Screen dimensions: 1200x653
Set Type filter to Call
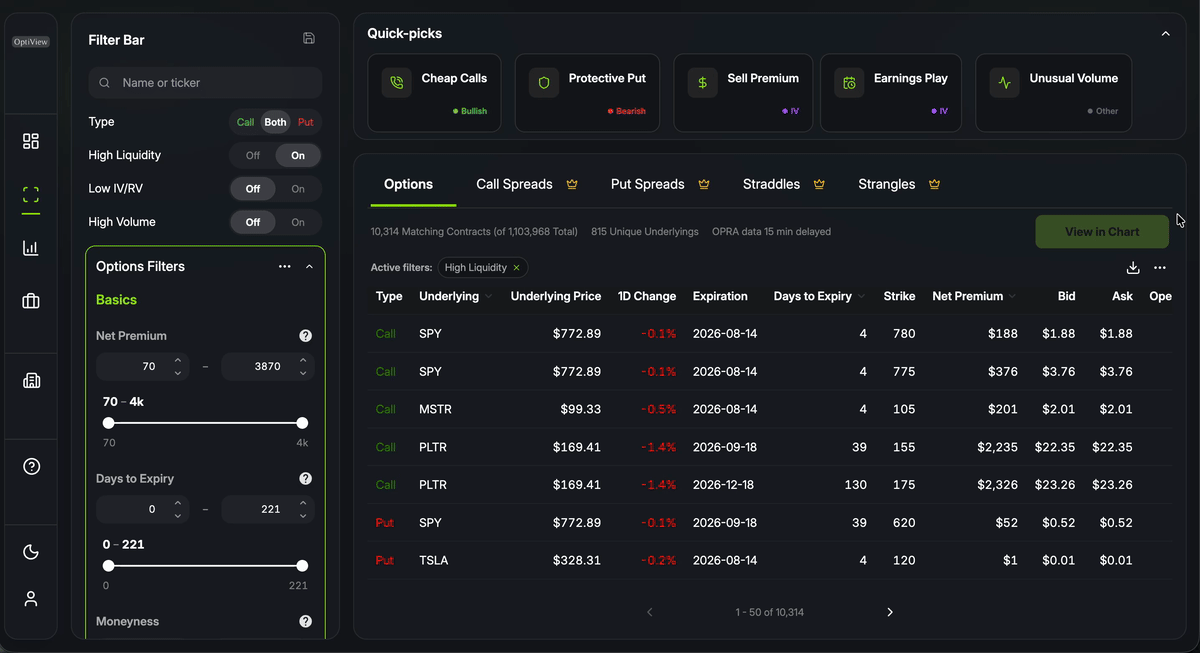tap(245, 122)
